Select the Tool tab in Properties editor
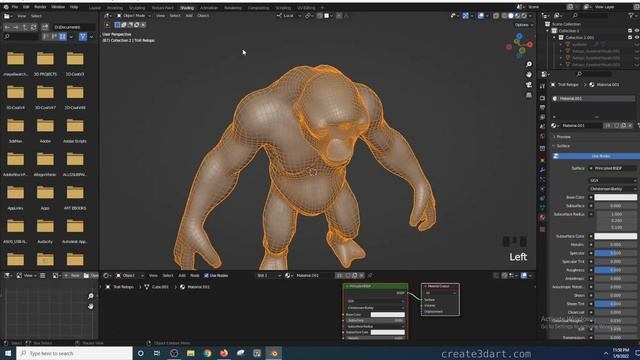Screen dimensions: 640x360 [x=542, y=86]
